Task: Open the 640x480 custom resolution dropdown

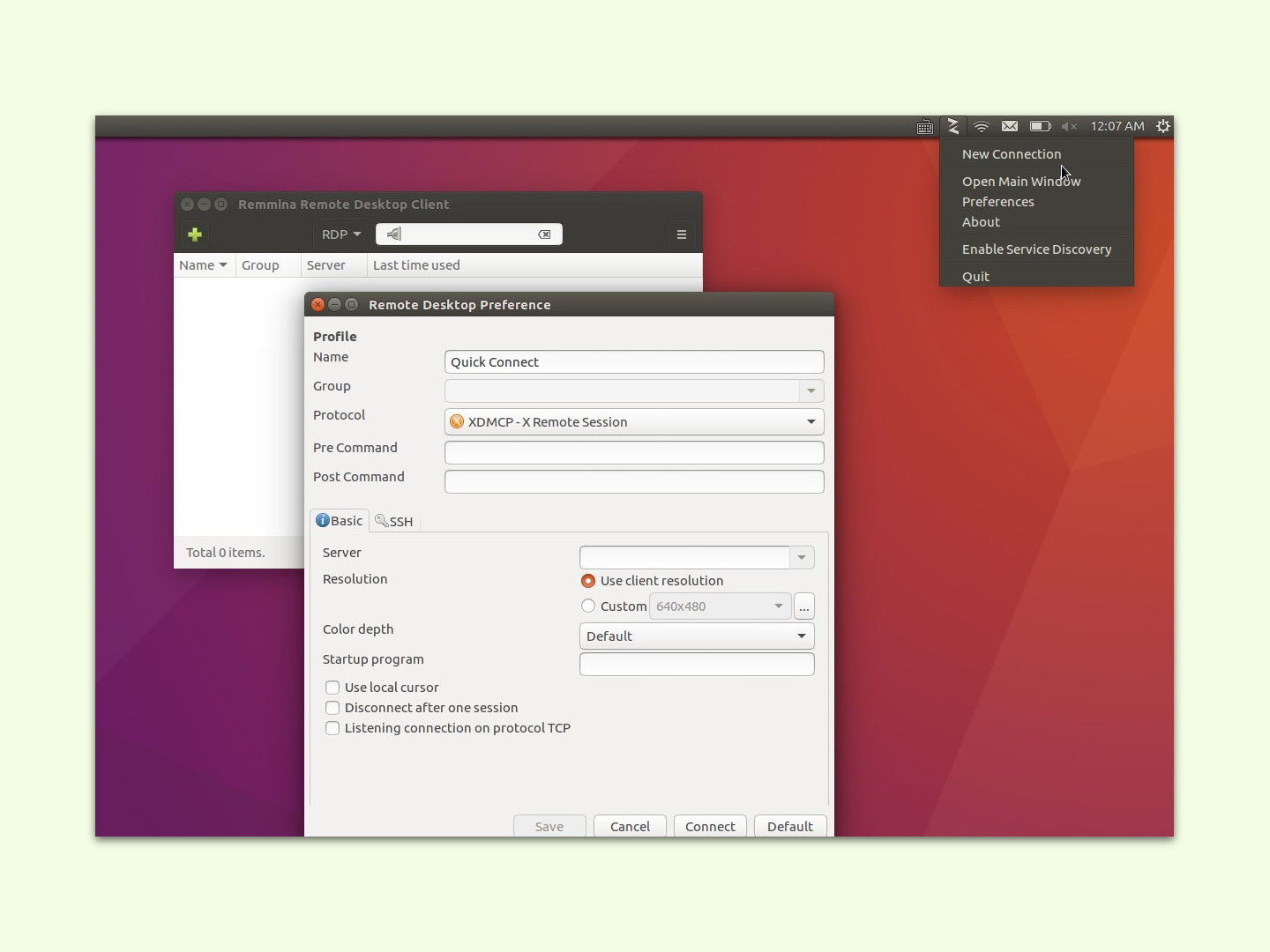Action: coord(720,606)
